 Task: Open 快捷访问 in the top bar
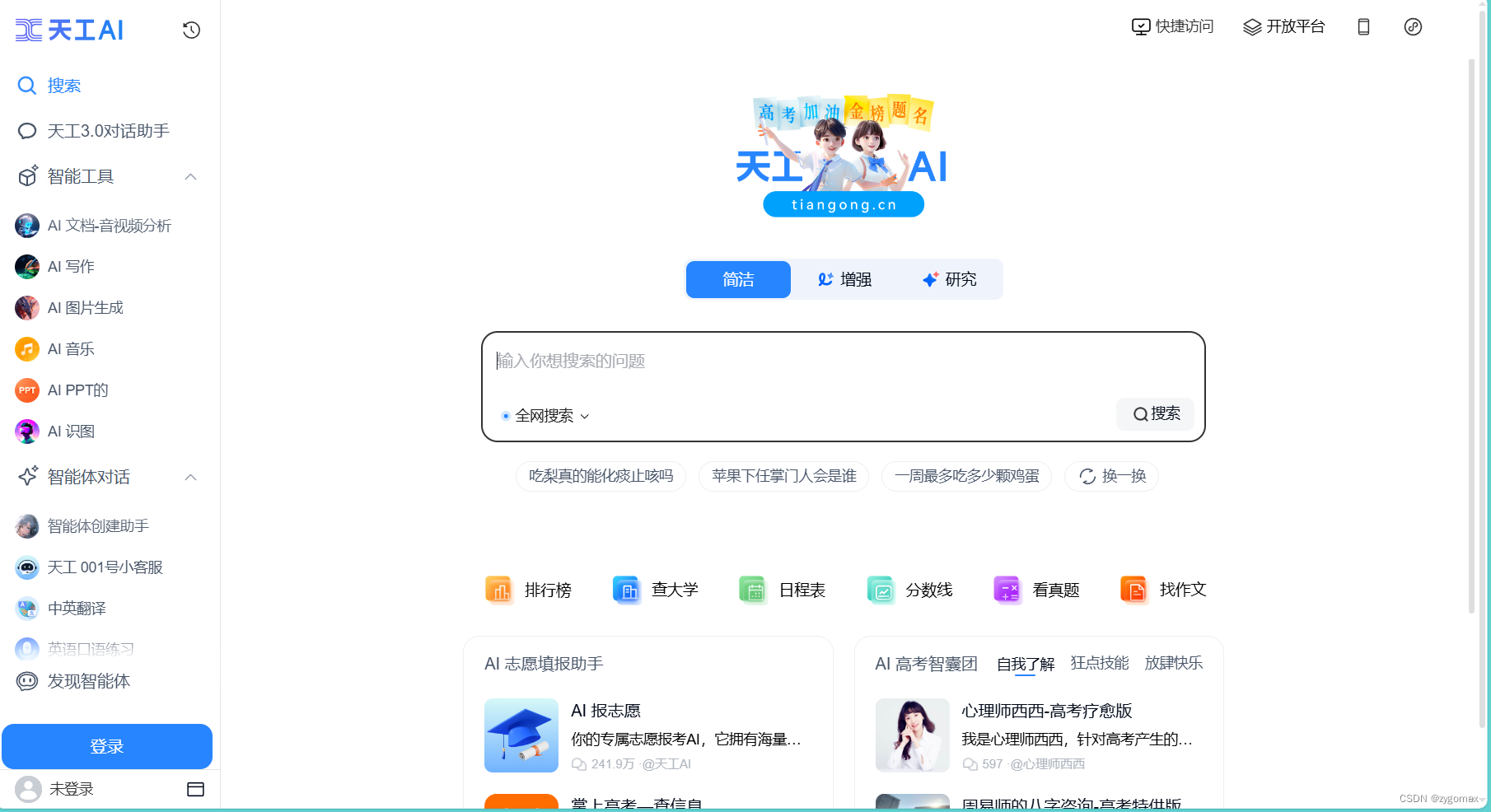coord(1173,27)
